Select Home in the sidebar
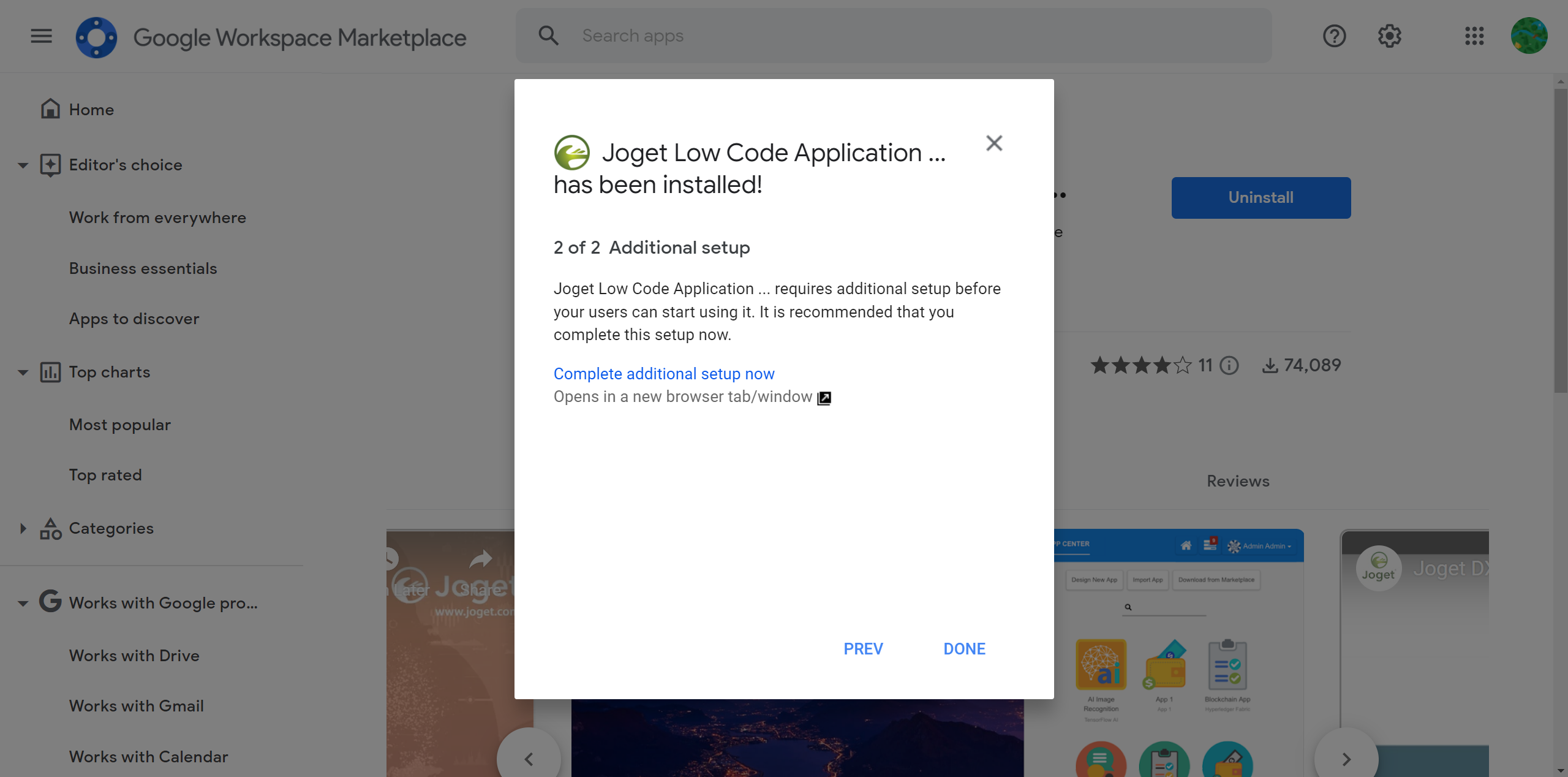The image size is (1568, 777). click(x=91, y=110)
